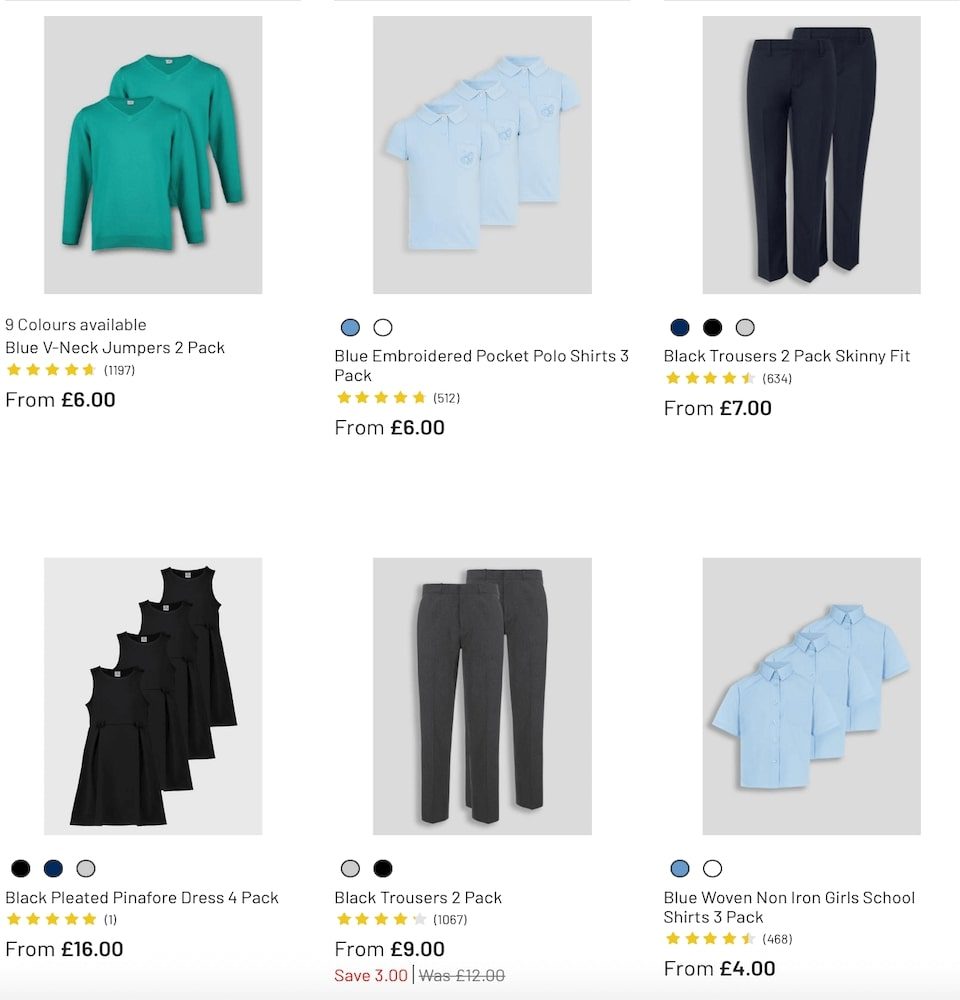This screenshot has height=1000, width=960.
Task: Click the Black Pleated Pinafore Dress 4 Pack title
Action: point(142,898)
